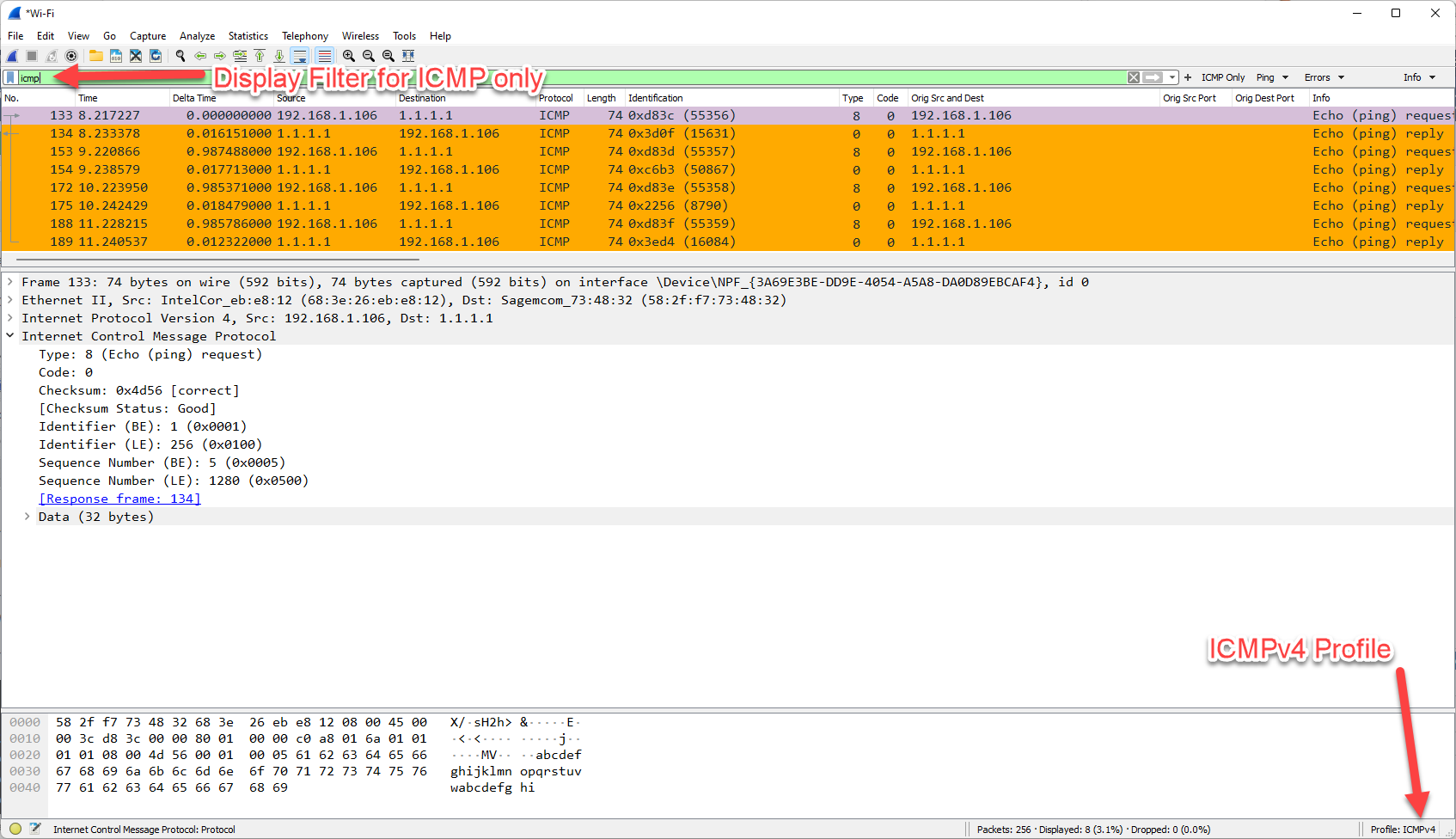The height and width of the screenshot is (839, 1456).
Task: Start a new live capture with the shark fin icon
Action: (11, 55)
